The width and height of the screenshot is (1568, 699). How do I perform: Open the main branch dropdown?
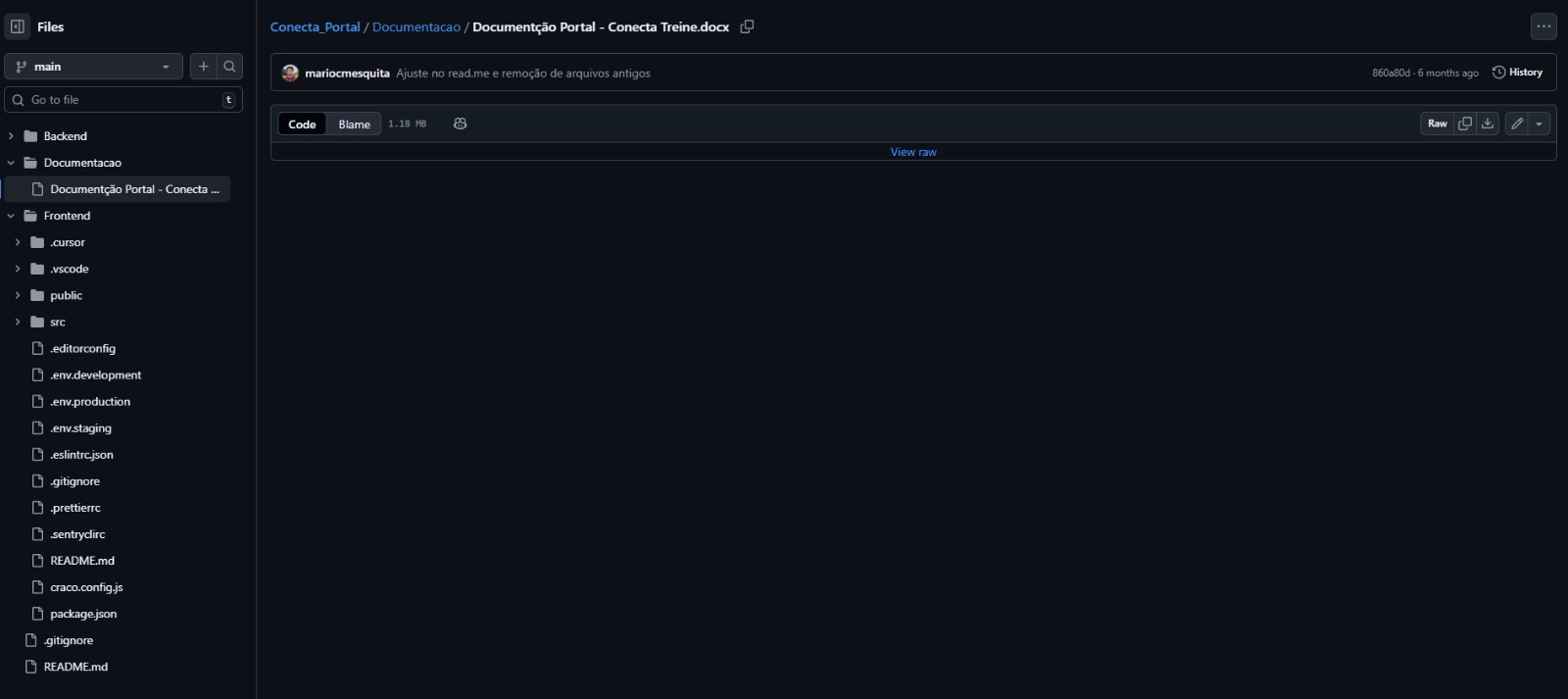click(x=93, y=67)
